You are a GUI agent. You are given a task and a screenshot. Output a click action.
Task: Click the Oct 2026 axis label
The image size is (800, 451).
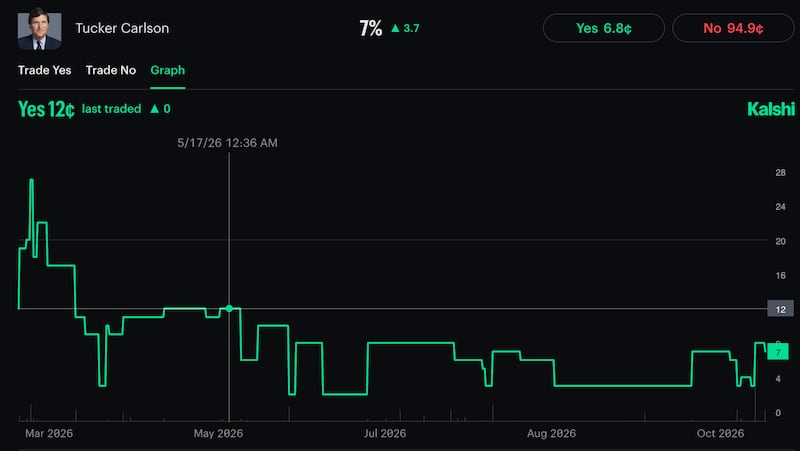pyautogui.click(x=720, y=434)
